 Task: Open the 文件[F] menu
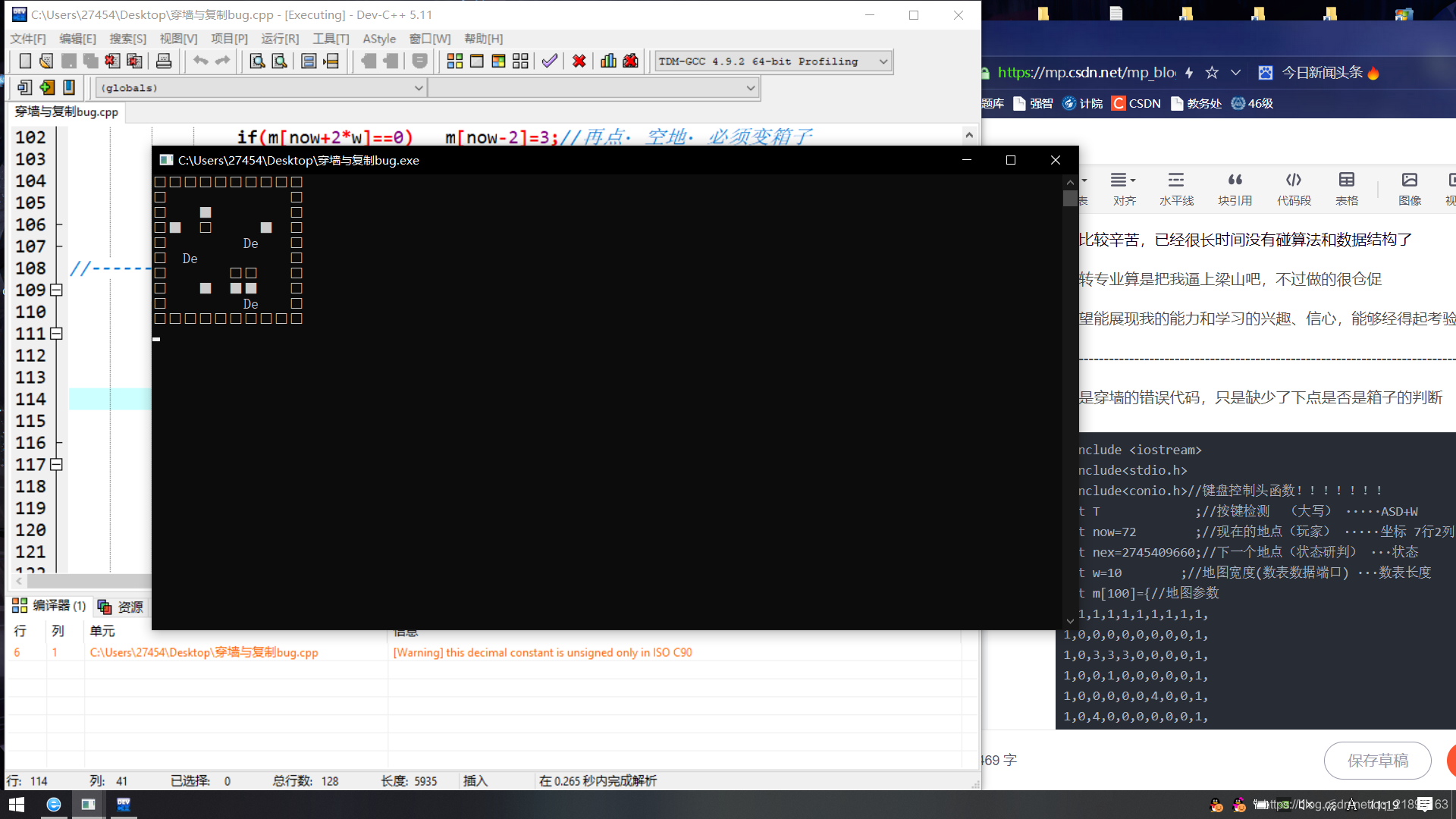pos(28,39)
